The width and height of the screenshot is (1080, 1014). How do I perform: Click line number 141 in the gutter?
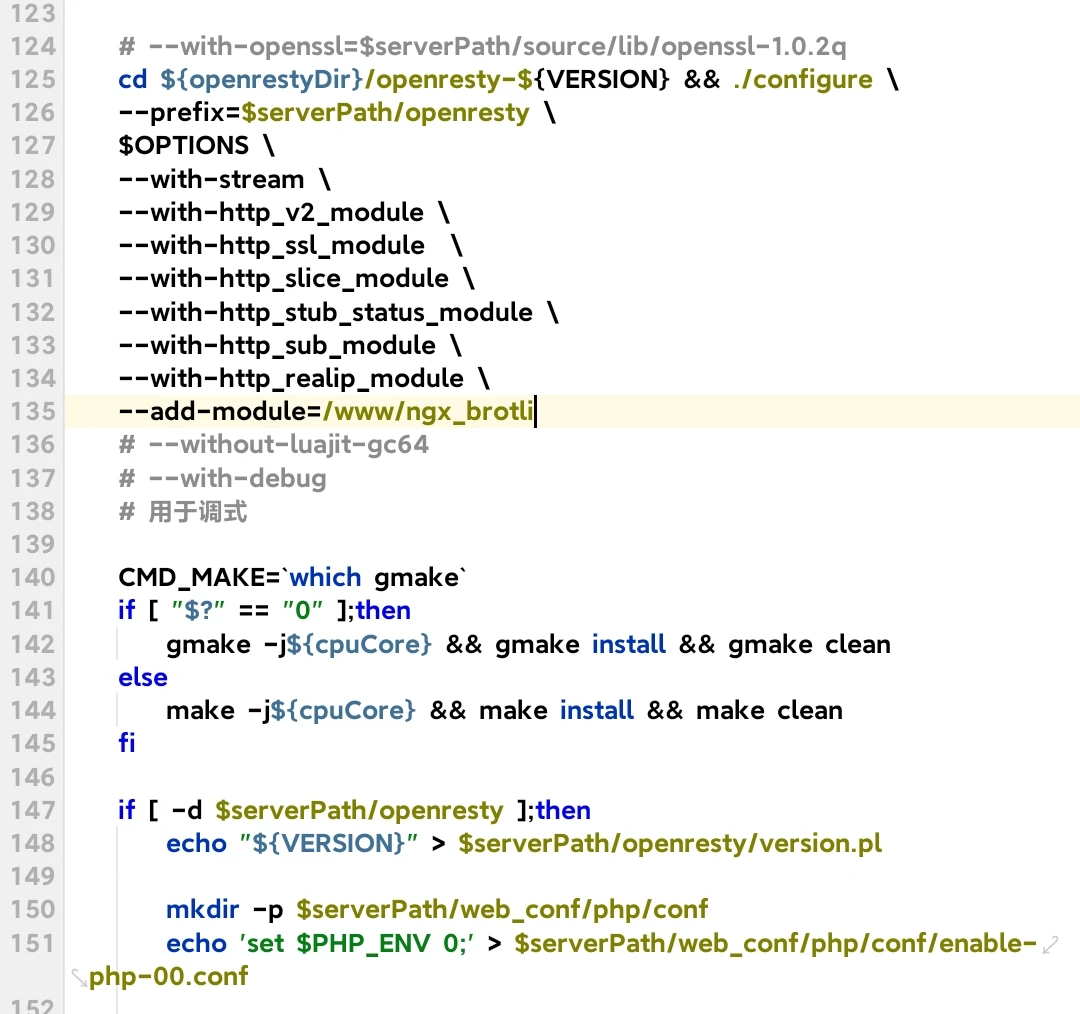(x=33, y=610)
